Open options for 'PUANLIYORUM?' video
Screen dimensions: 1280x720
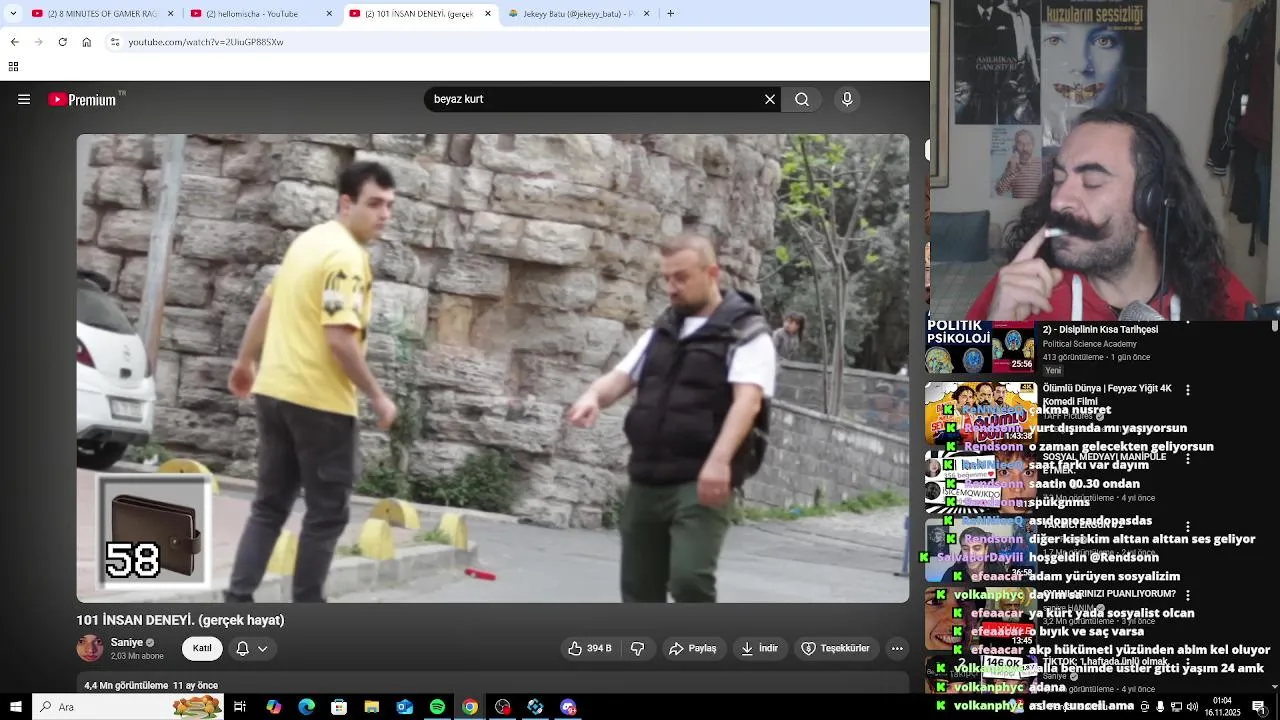[1188, 595]
